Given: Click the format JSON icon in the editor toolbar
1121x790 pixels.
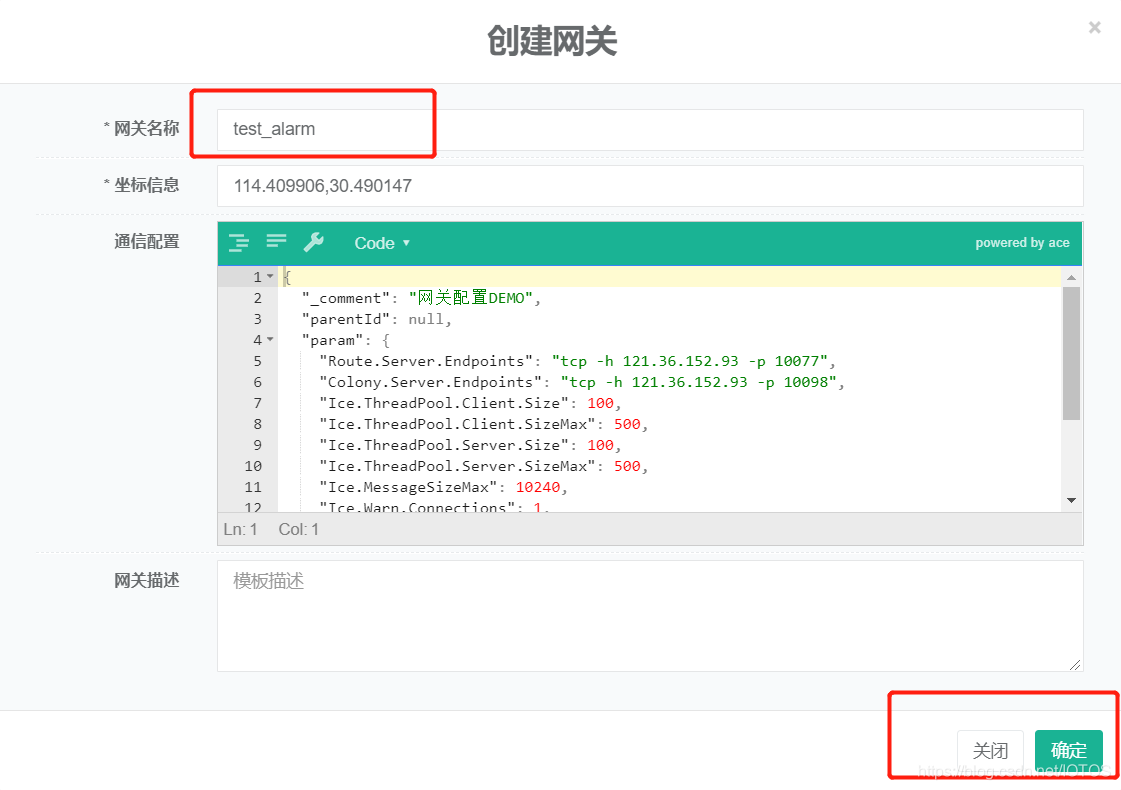Looking at the screenshot, I should tap(239, 243).
